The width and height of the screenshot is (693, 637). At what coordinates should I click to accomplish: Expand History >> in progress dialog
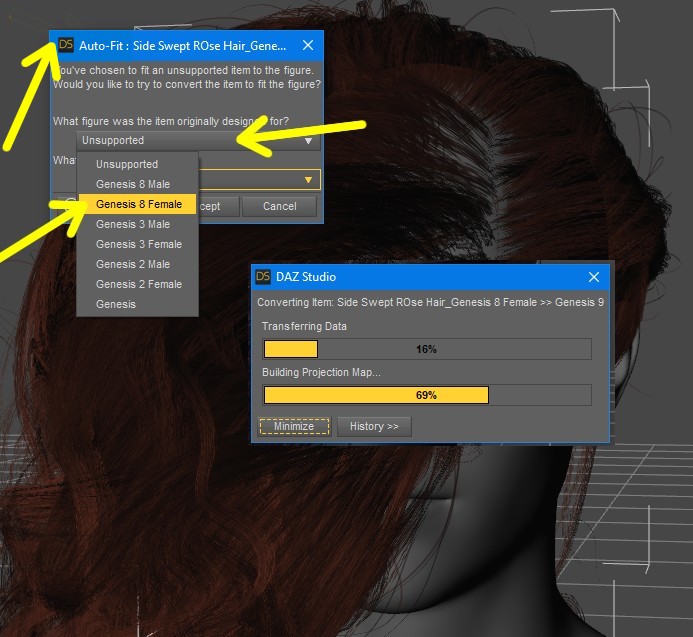click(x=374, y=426)
